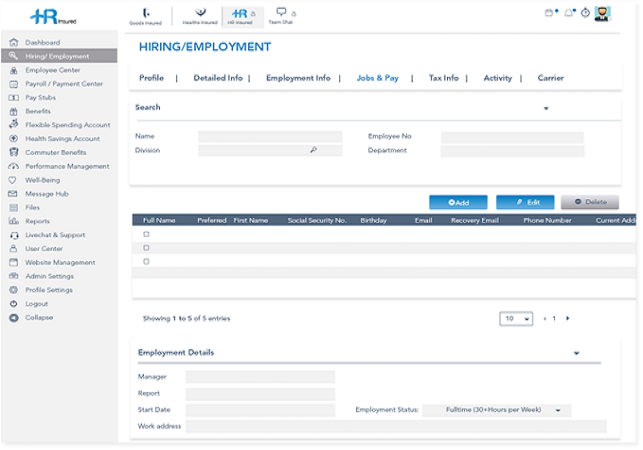Click Health Savings Account icon
The width and height of the screenshot is (643, 450).
[14, 139]
